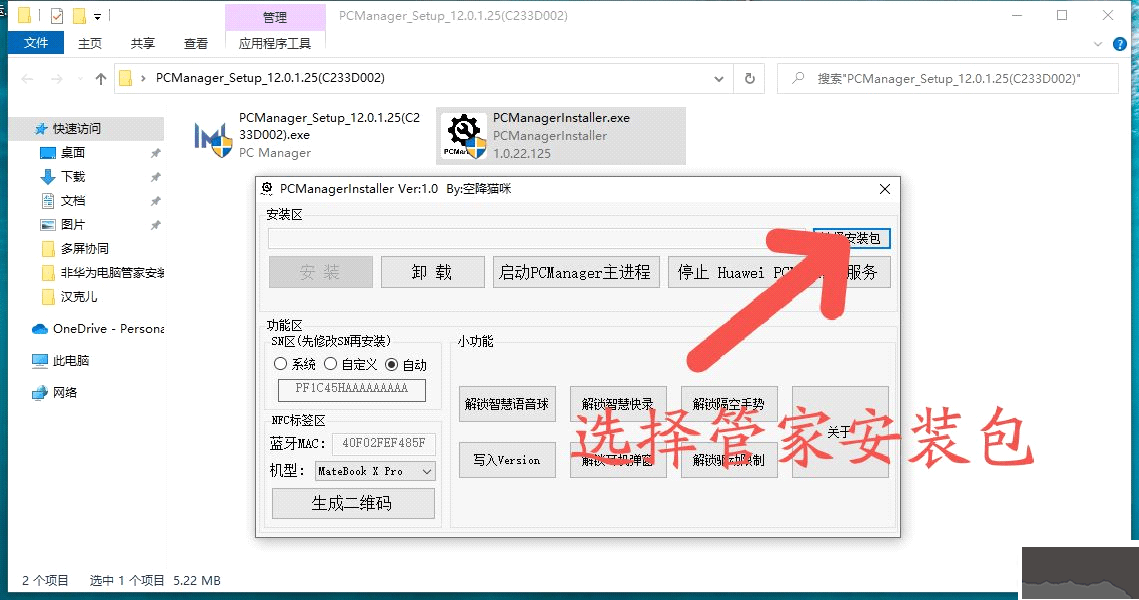Go up one folder level arrow
Viewport: 1139px width, 600px height.
coord(100,78)
